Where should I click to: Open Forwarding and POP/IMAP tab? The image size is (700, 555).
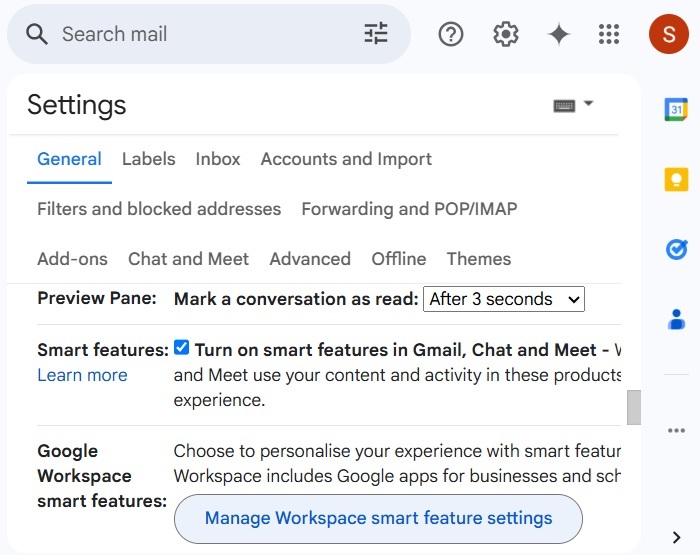click(x=409, y=209)
